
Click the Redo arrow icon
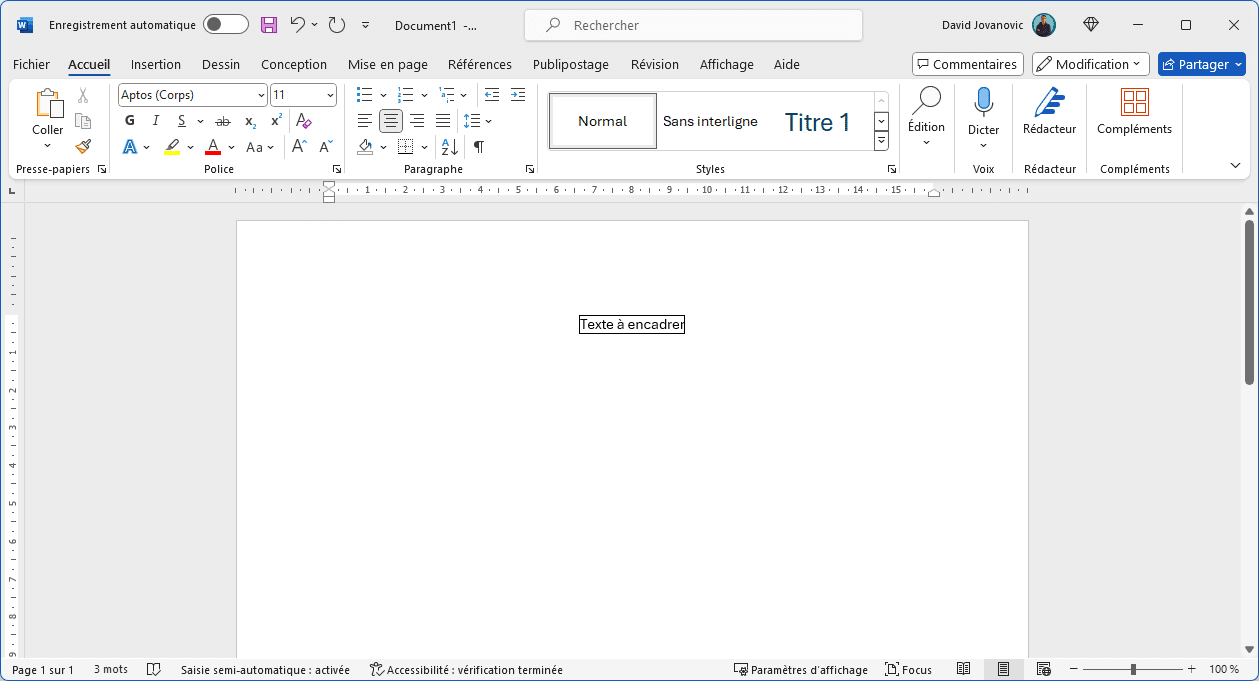(x=337, y=25)
